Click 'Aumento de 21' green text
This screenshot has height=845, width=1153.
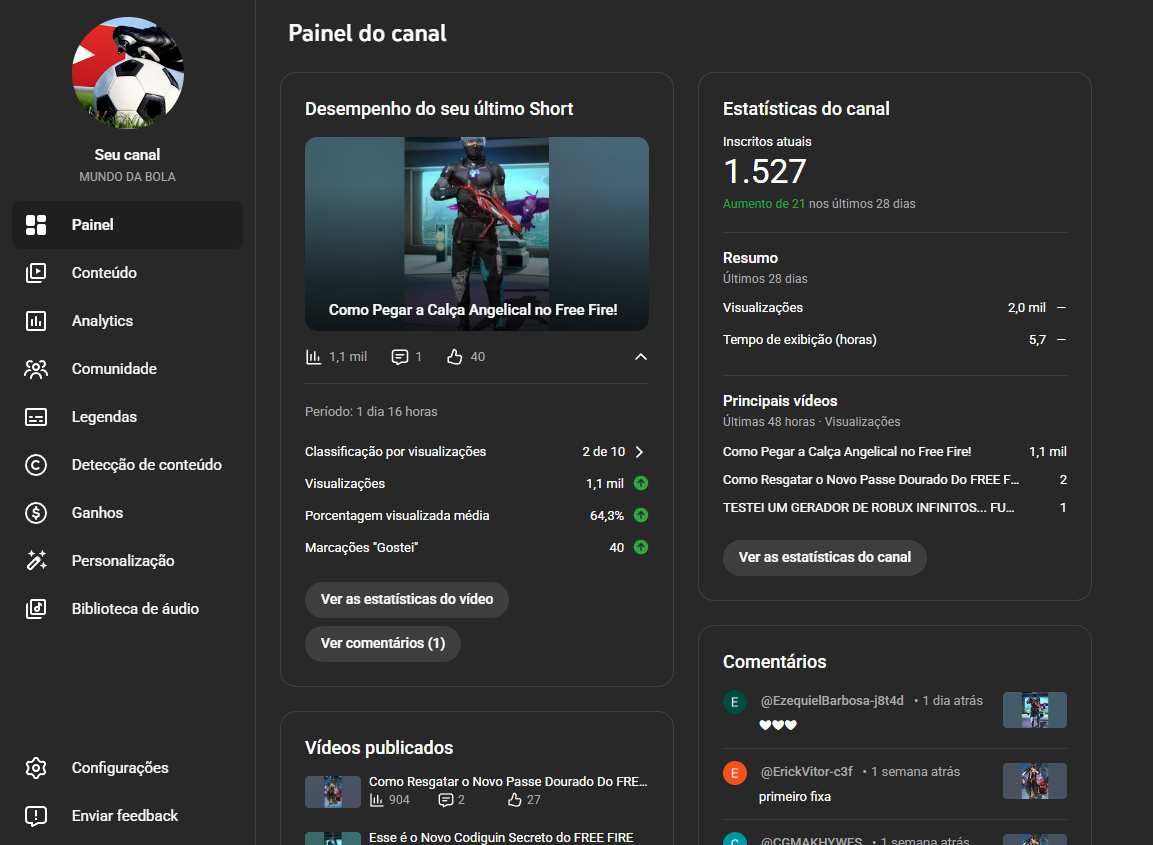click(x=764, y=204)
